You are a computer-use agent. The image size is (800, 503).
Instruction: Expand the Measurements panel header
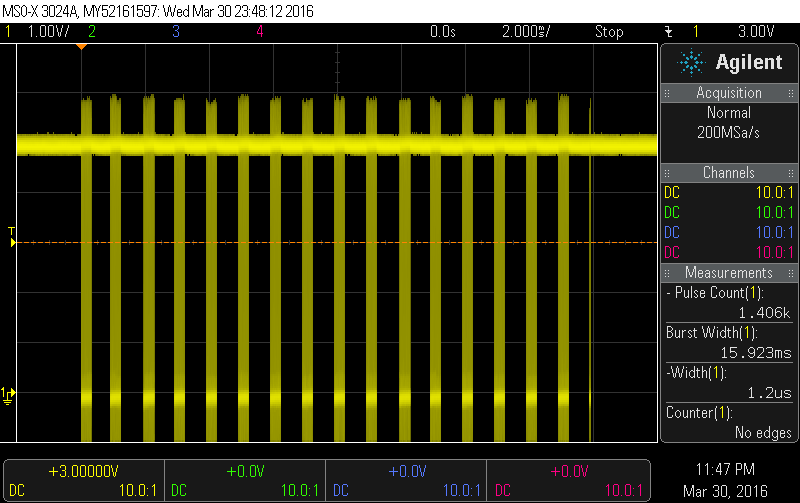pos(729,273)
